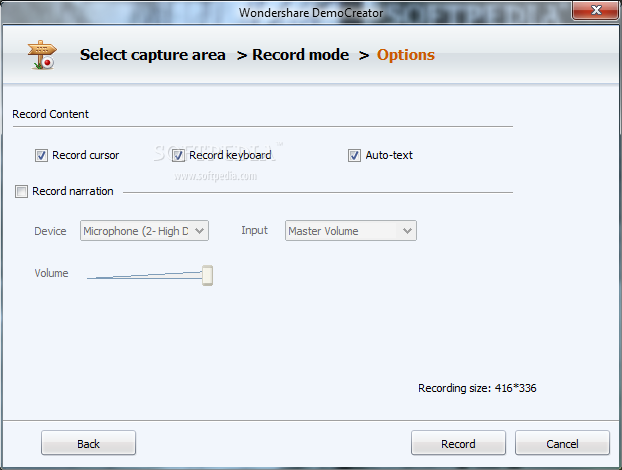622x470 pixels.
Task: Click the Device label
Action: tap(50, 231)
